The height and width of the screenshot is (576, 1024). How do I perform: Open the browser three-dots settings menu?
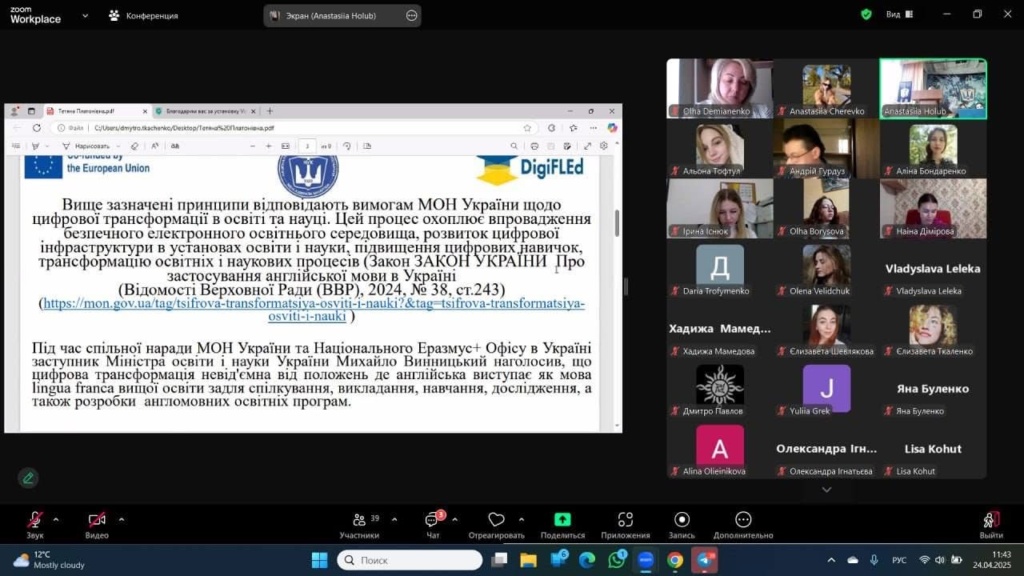(x=593, y=128)
